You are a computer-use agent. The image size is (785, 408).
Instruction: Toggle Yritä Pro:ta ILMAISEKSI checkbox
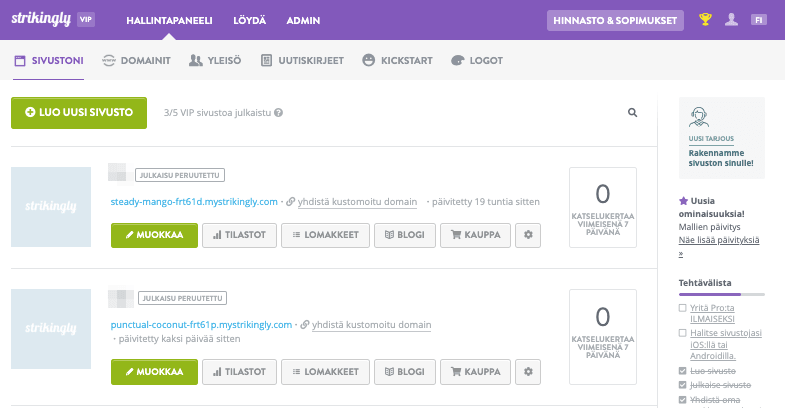pyautogui.click(x=682, y=308)
